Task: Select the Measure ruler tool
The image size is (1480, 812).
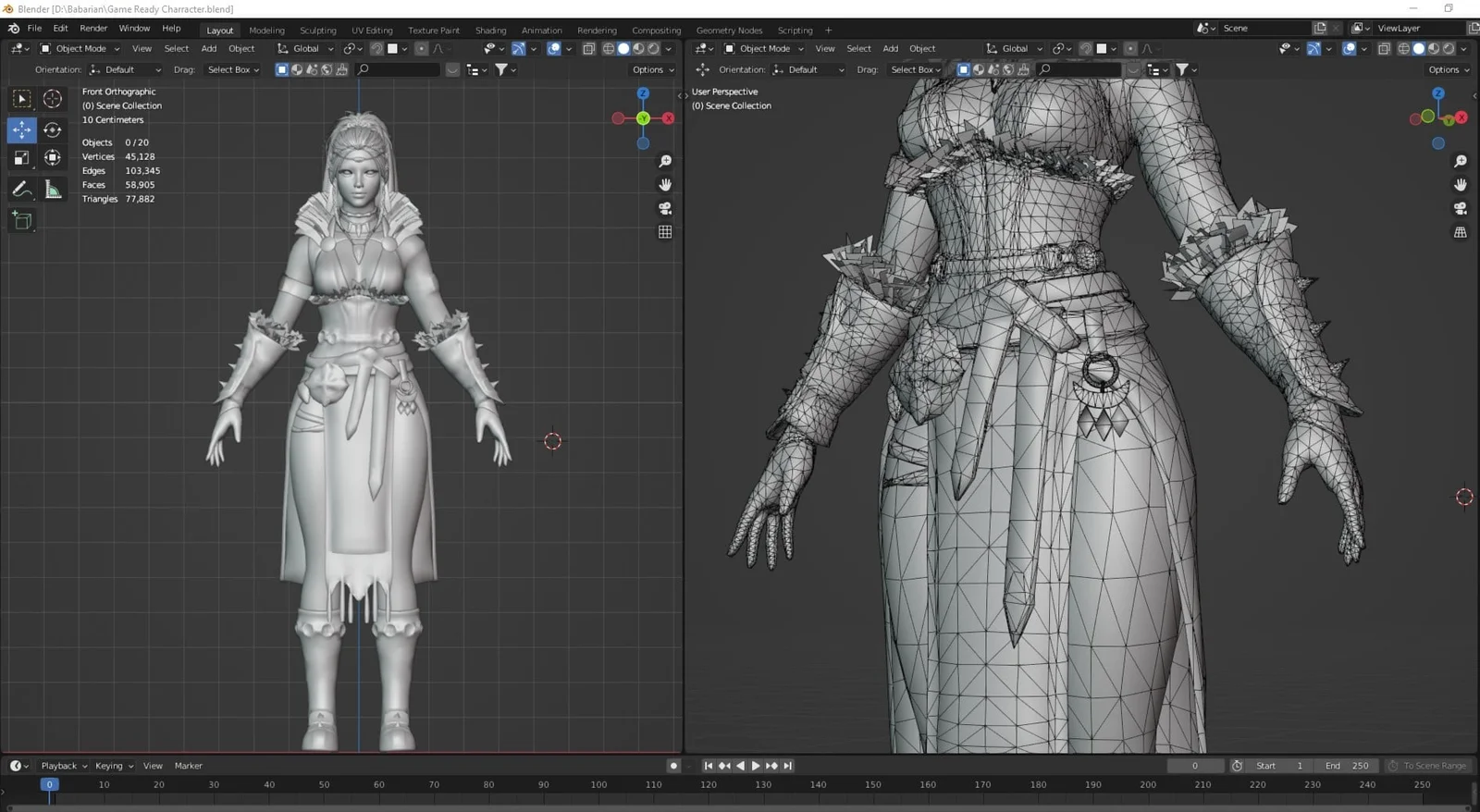Action: click(53, 190)
